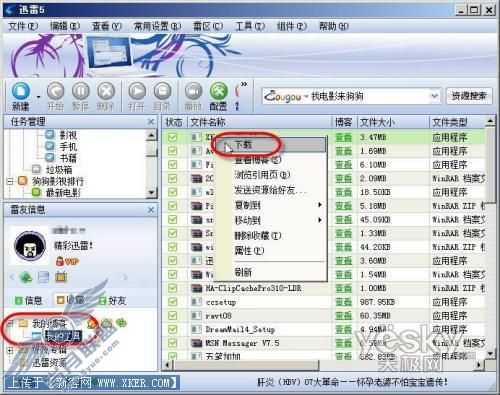The height and width of the screenshot is (395, 500).
Task: Click the 肝炎(HBV) ad link in status bar
Action: [x=352, y=382]
